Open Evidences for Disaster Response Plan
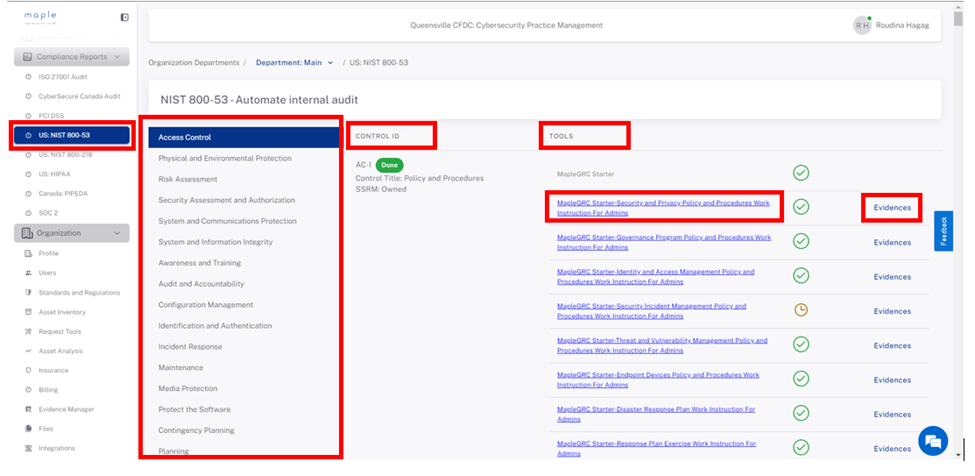975x476 pixels. (x=892, y=414)
